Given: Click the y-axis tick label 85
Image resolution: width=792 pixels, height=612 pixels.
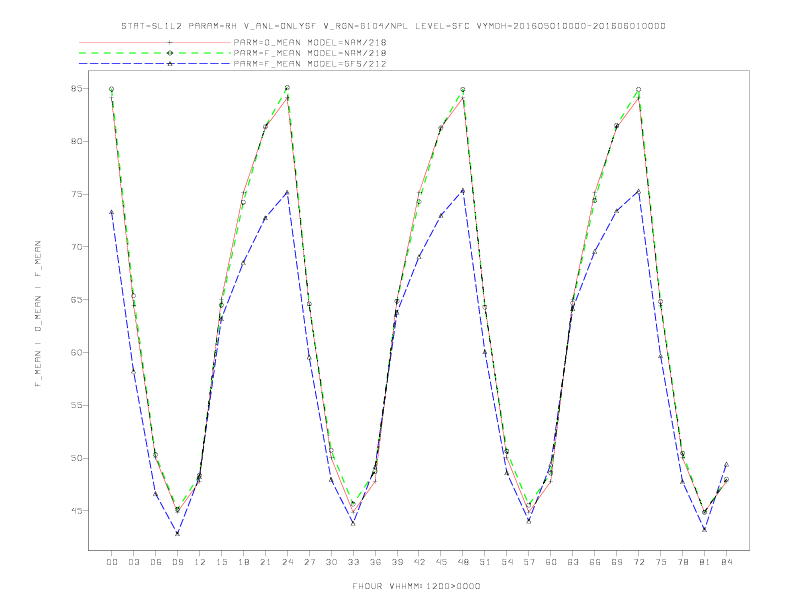Looking at the screenshot, I should pos(77,88).
